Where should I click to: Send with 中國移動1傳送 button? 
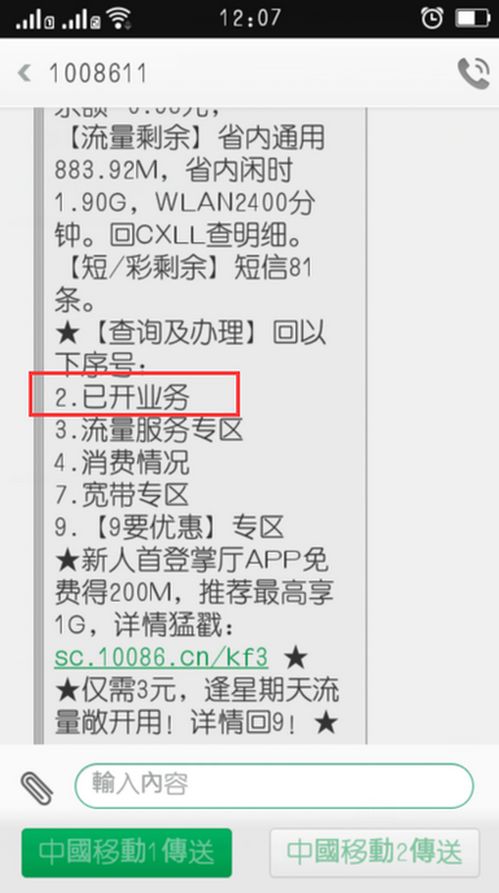pos(126,853)
